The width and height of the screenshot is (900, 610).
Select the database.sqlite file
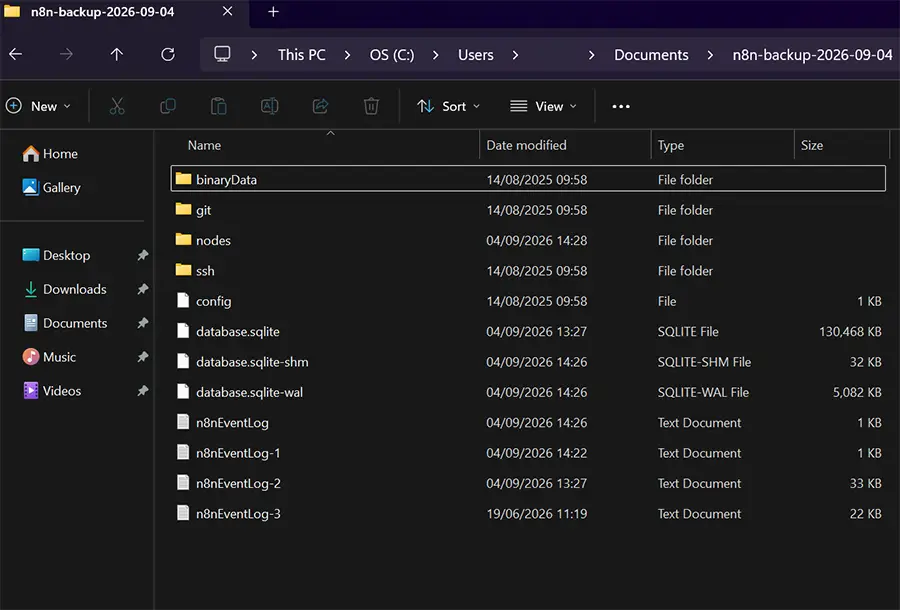tap(528, 332)
